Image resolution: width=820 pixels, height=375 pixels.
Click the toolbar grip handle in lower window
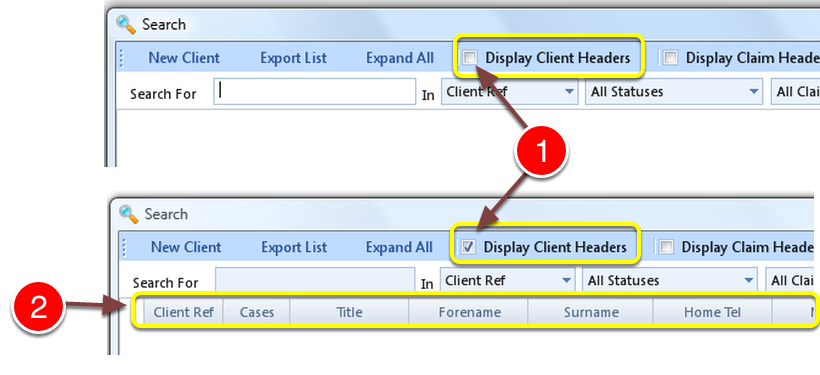coord(124,247)
